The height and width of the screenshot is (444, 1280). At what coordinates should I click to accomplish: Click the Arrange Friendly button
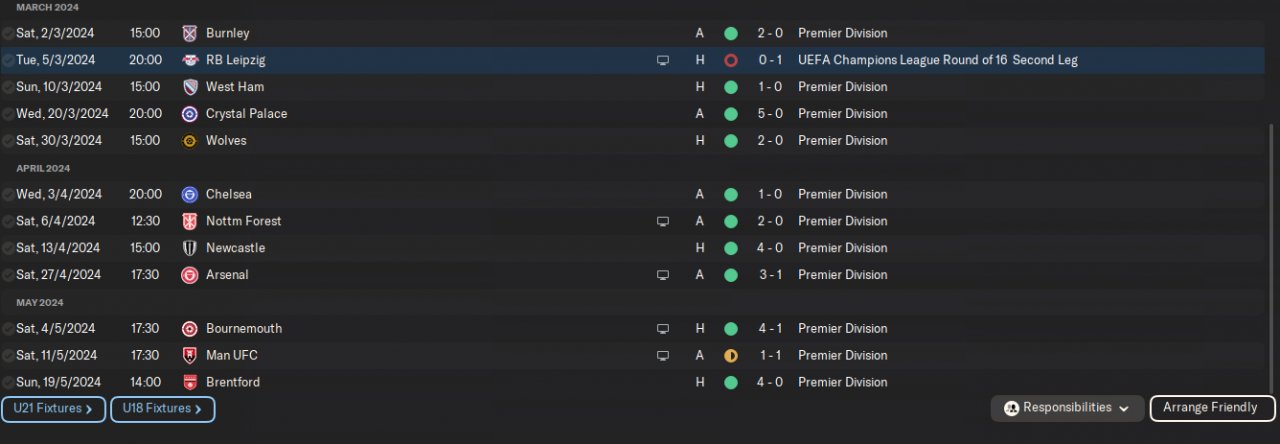(1212, 408)
